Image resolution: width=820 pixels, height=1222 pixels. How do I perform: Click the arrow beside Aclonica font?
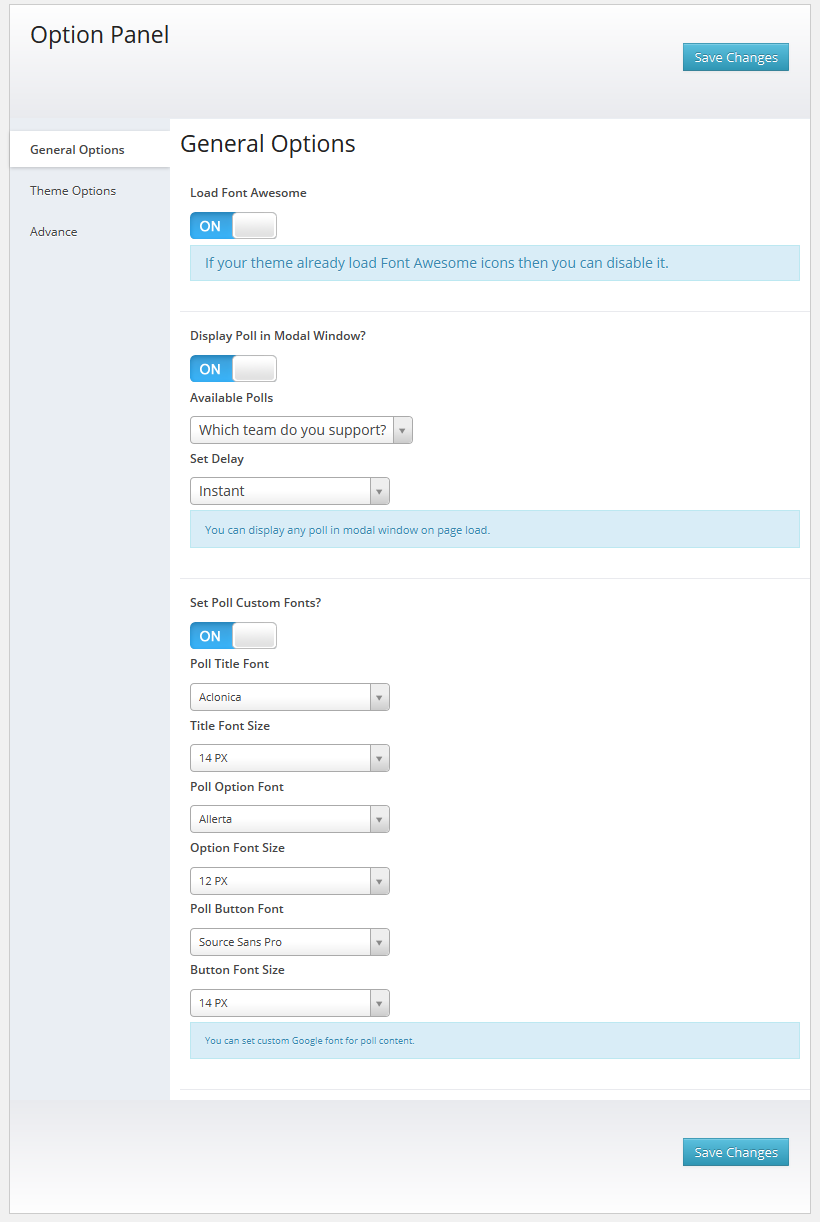(x=379, y=697)
